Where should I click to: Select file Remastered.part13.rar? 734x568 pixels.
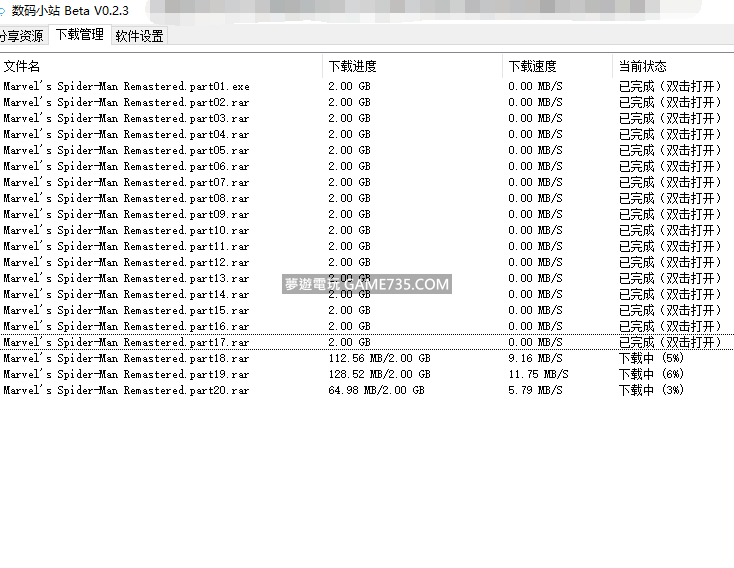[126, 278]
